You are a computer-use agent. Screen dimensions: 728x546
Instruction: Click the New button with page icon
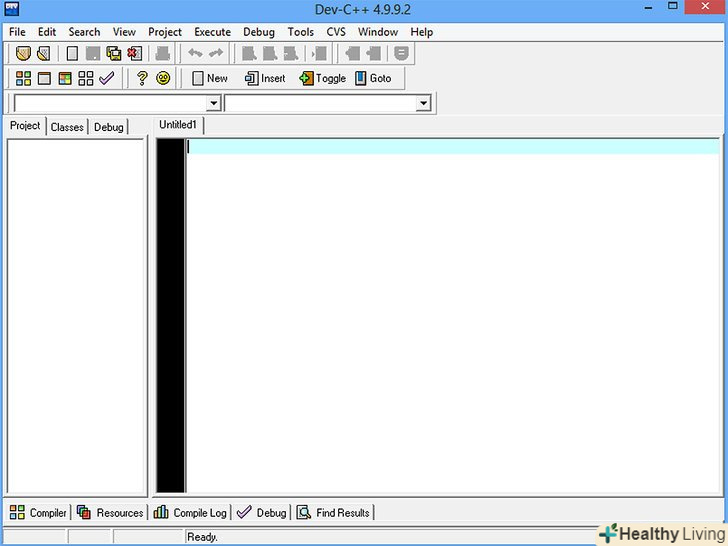[x=210, y=78]
